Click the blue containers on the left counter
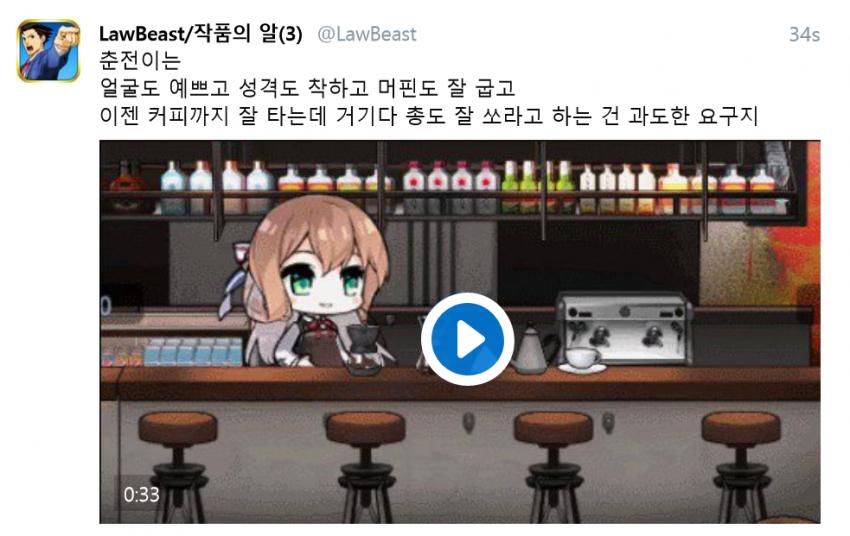 point(194,352)
